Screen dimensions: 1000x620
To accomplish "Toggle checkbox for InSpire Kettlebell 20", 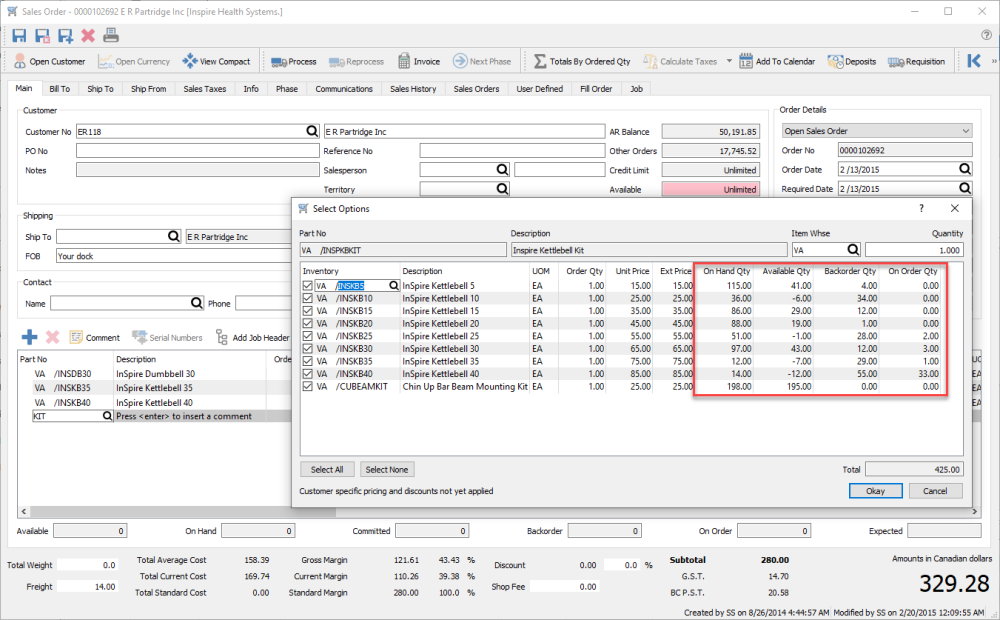I will (308, 323).
